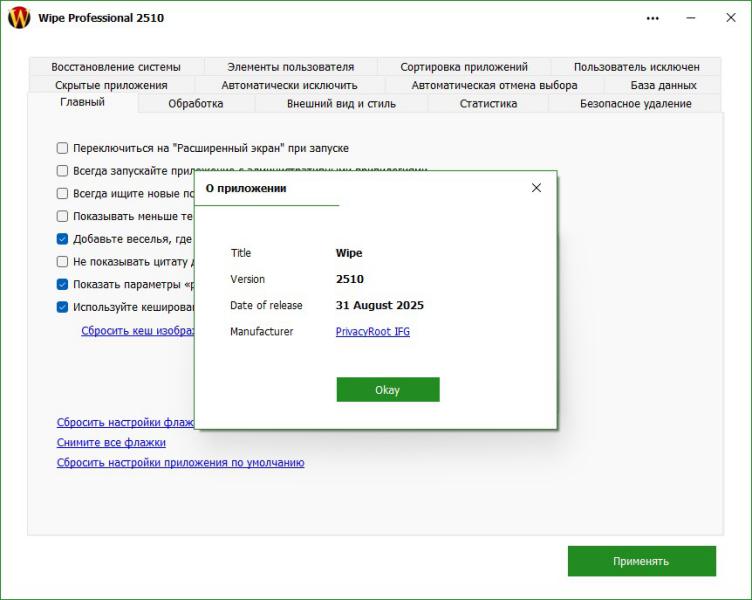752x600 pixels.
Task: Switch to Внешний вид и стиль tab
Action: 341,104
